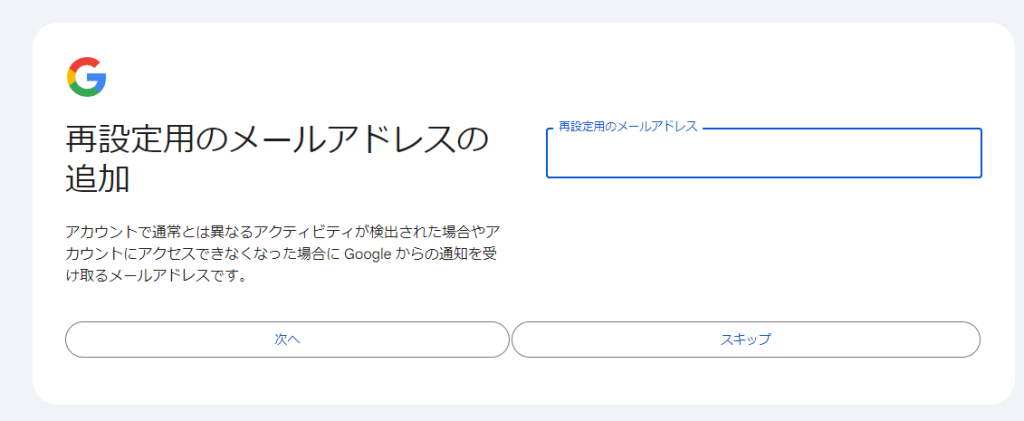Click the description line ending with 受け取るメールアドレスです

coord(156,276)
